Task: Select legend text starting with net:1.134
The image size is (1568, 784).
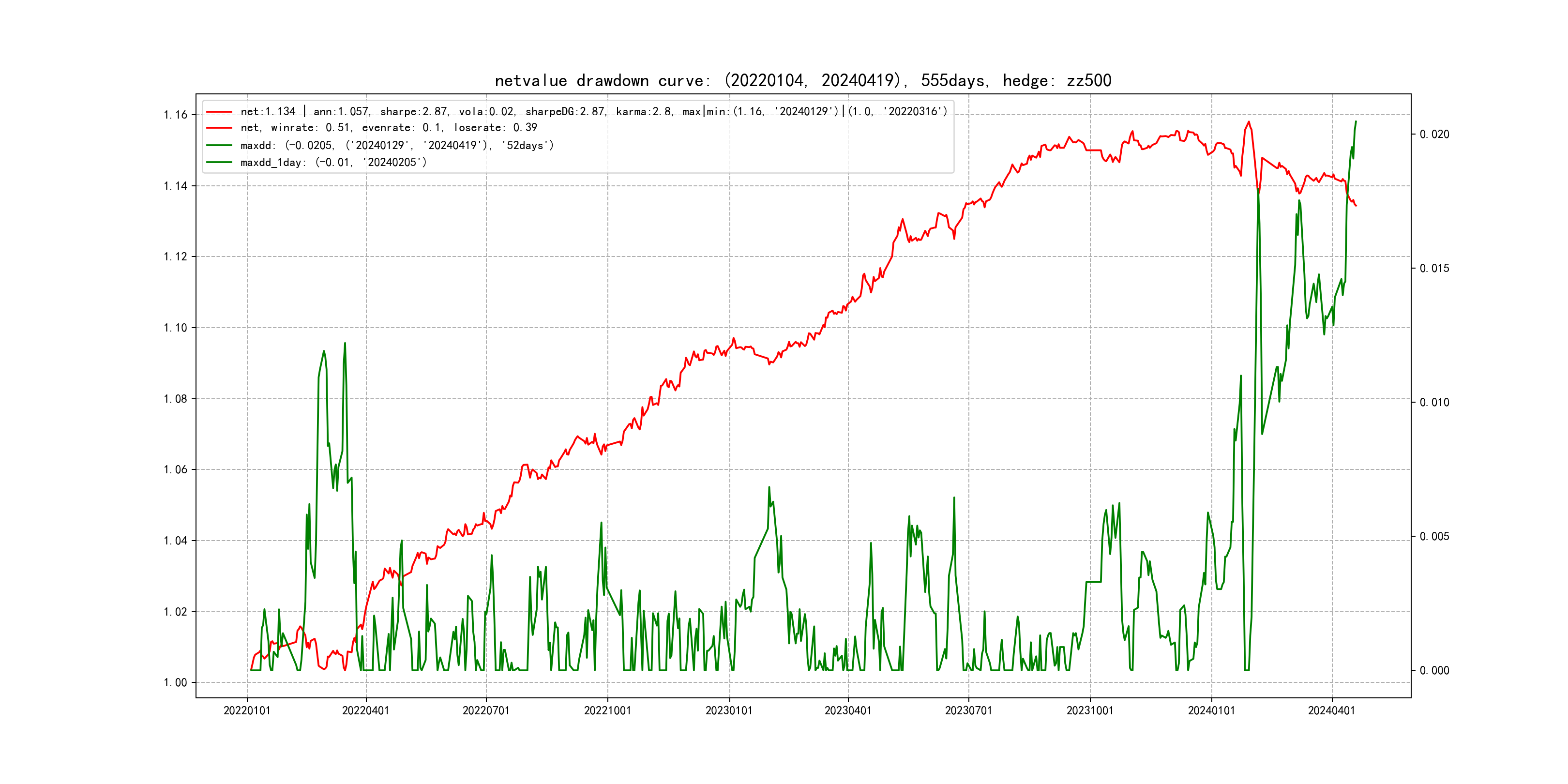Action: pos(593,112)
